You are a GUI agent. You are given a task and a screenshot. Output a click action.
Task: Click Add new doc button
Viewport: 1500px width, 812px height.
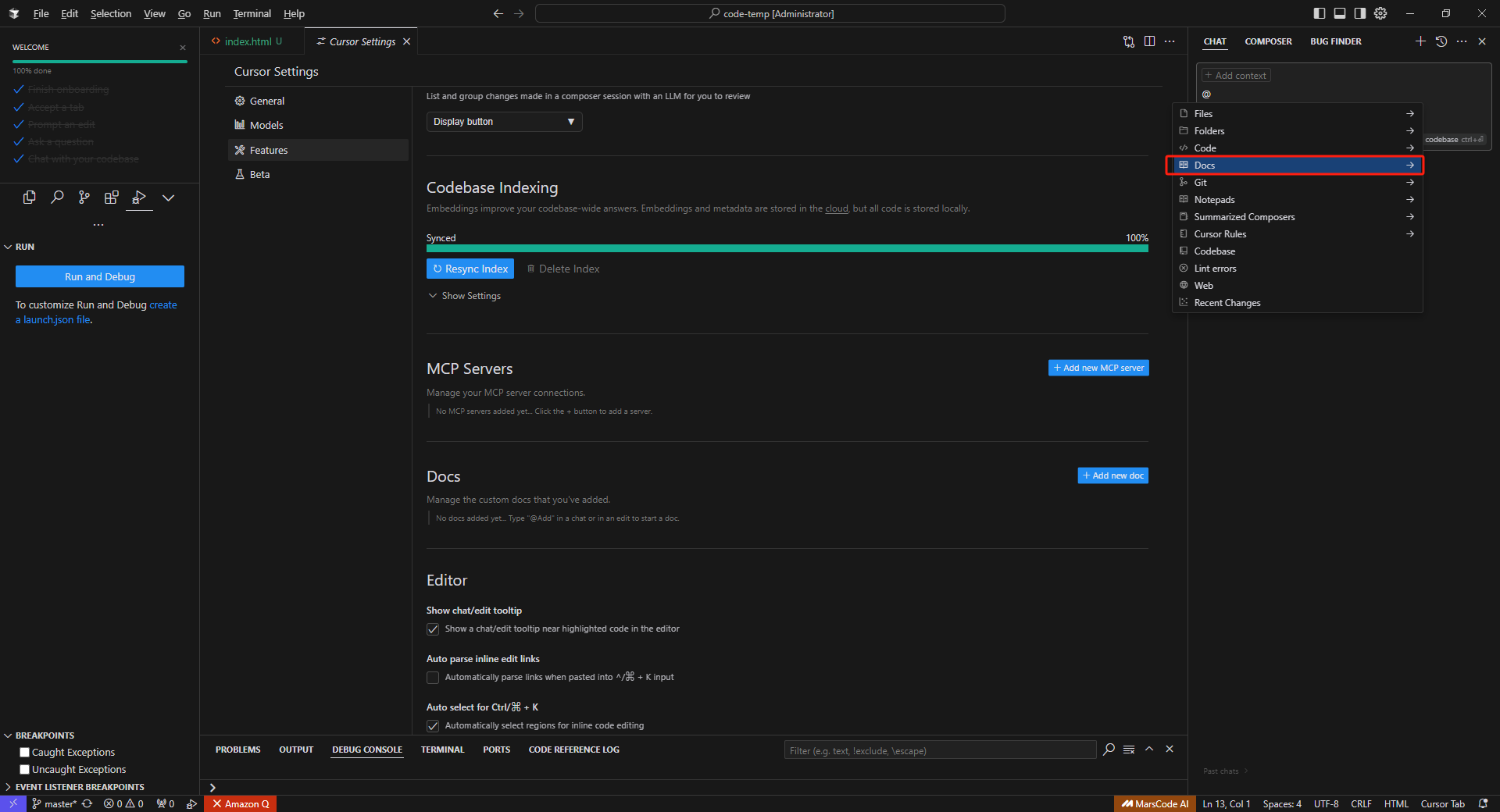pyautogui.click(x=1113, y=475)
